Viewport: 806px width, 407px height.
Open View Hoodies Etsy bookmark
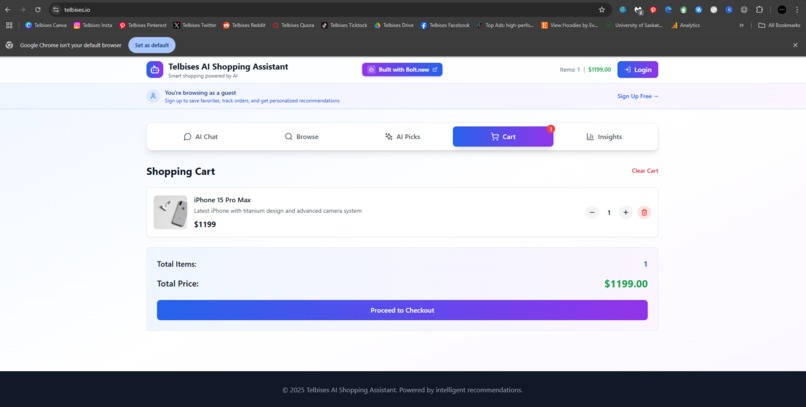click(x=570, y=25)
